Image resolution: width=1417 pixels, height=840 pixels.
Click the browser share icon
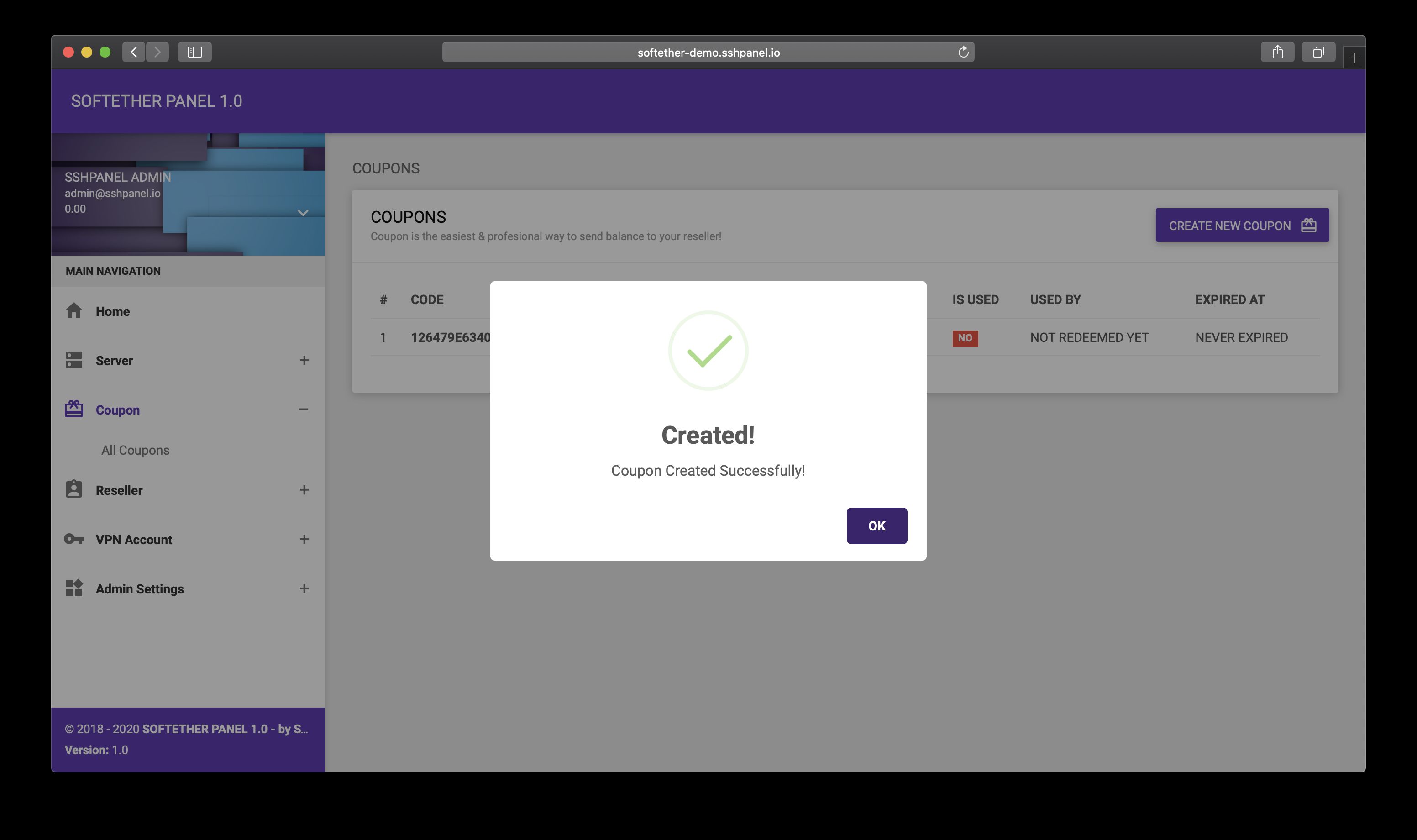(1277, 52)
